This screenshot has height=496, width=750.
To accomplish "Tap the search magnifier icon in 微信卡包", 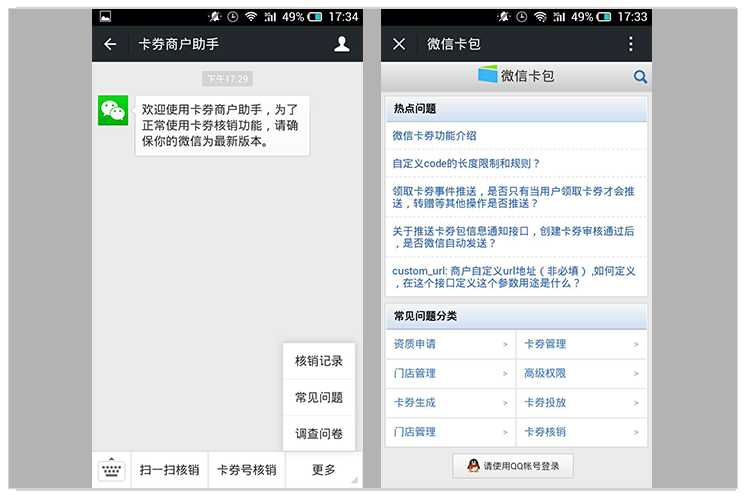I will (x=640, y=77).
